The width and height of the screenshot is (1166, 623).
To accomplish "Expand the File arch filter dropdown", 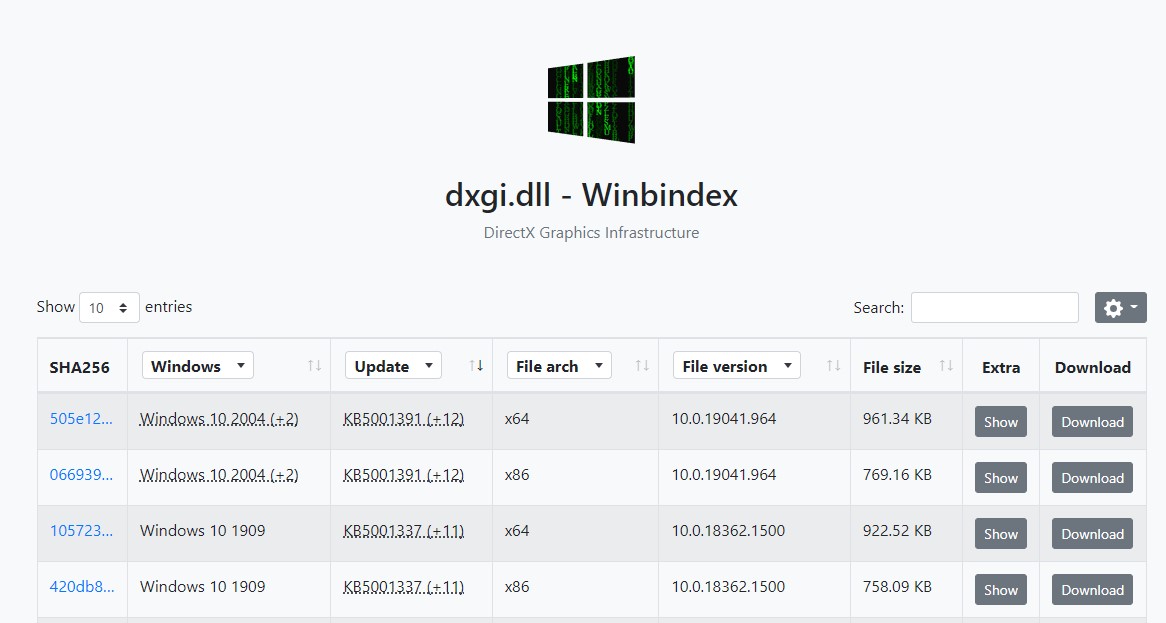I will pos(559,366).
